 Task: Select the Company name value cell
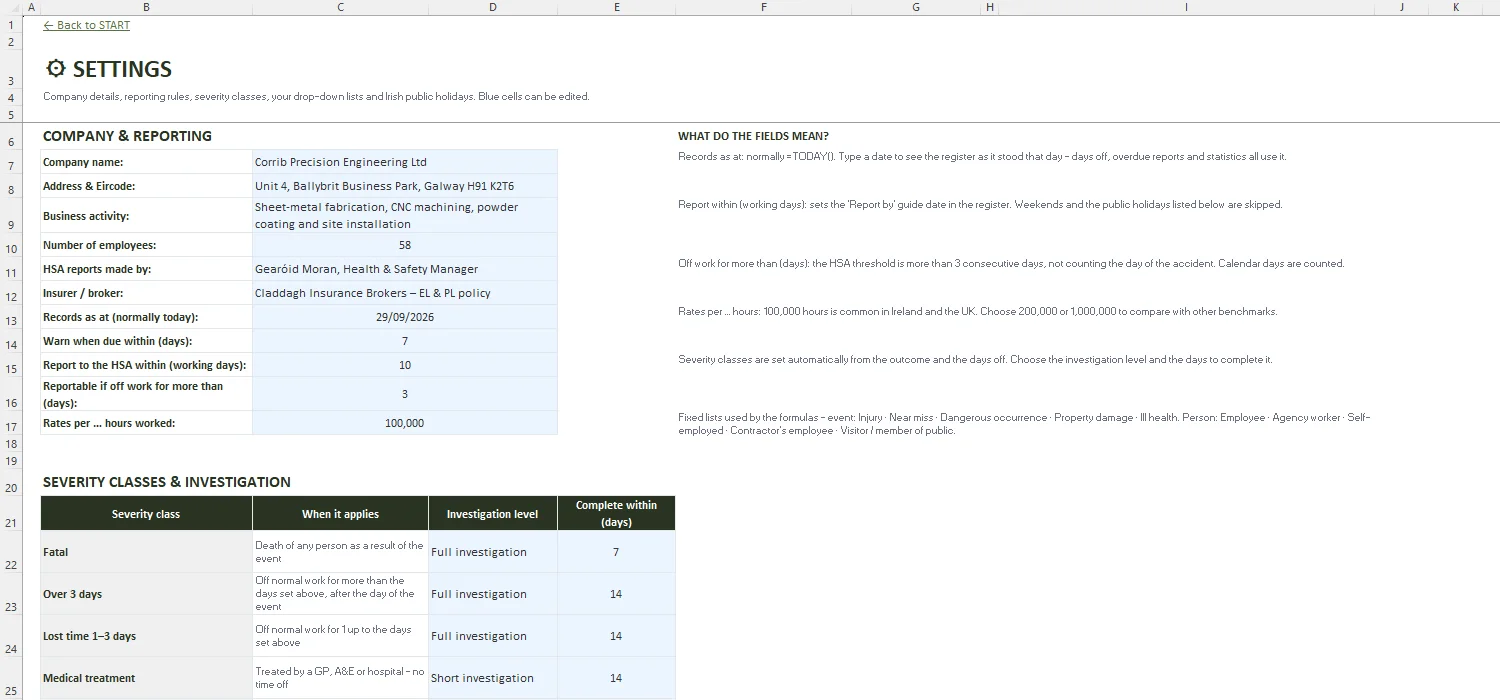[x=405, y=162]
